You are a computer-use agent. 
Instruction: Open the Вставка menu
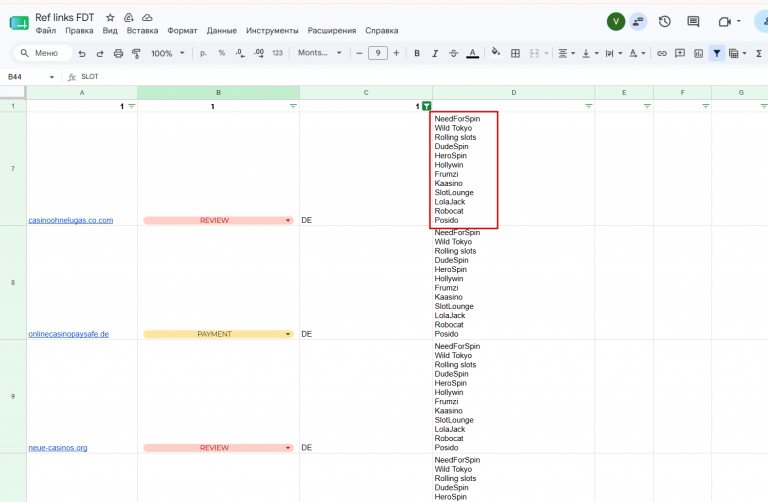click(x=142, y=30)
